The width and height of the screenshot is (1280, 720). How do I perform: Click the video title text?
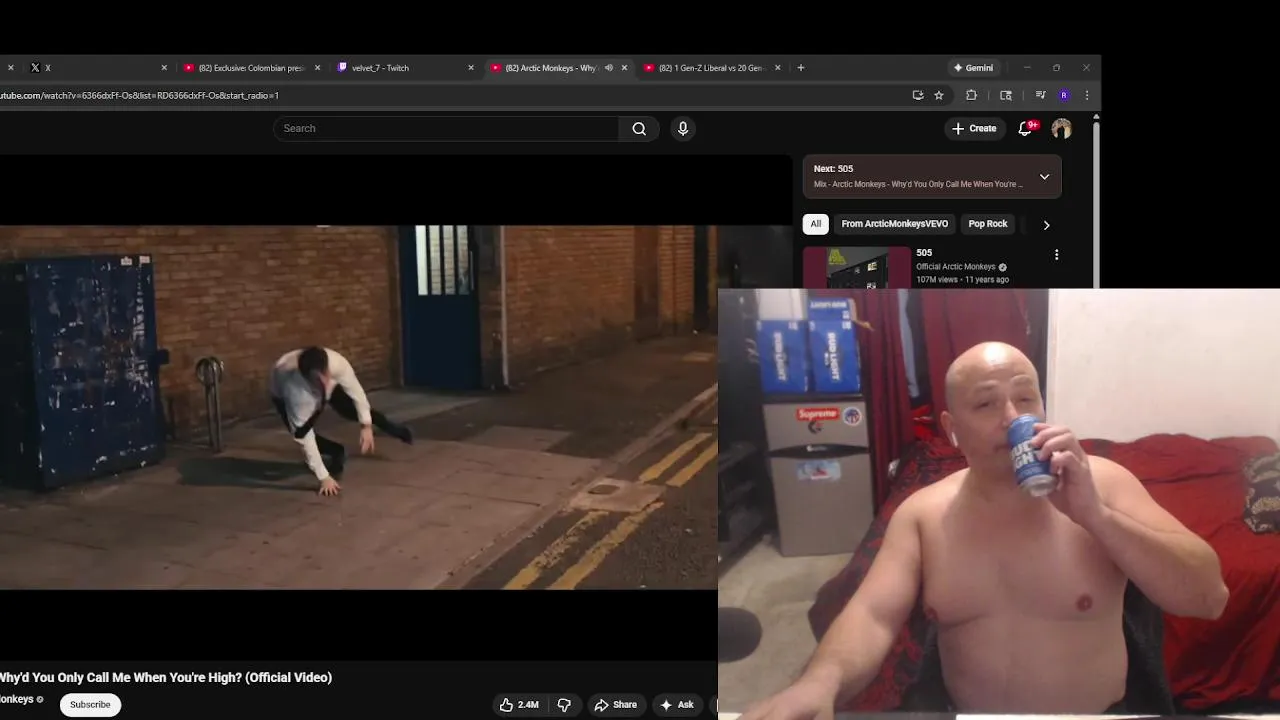(x=166, y=677)
